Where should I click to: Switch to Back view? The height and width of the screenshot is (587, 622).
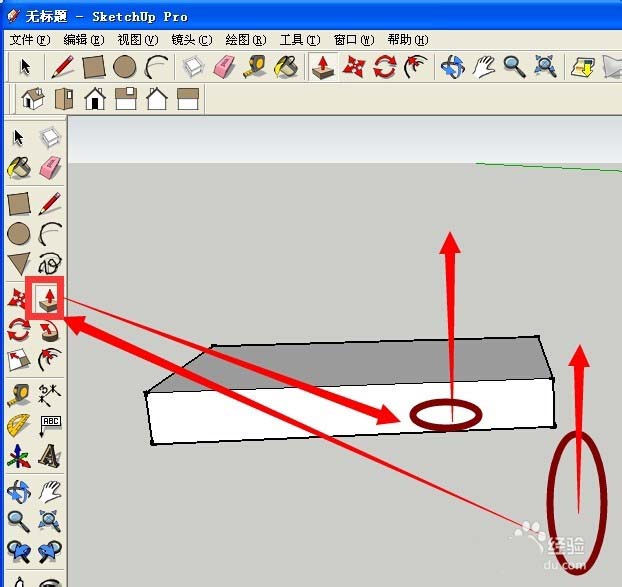(157, 98)
